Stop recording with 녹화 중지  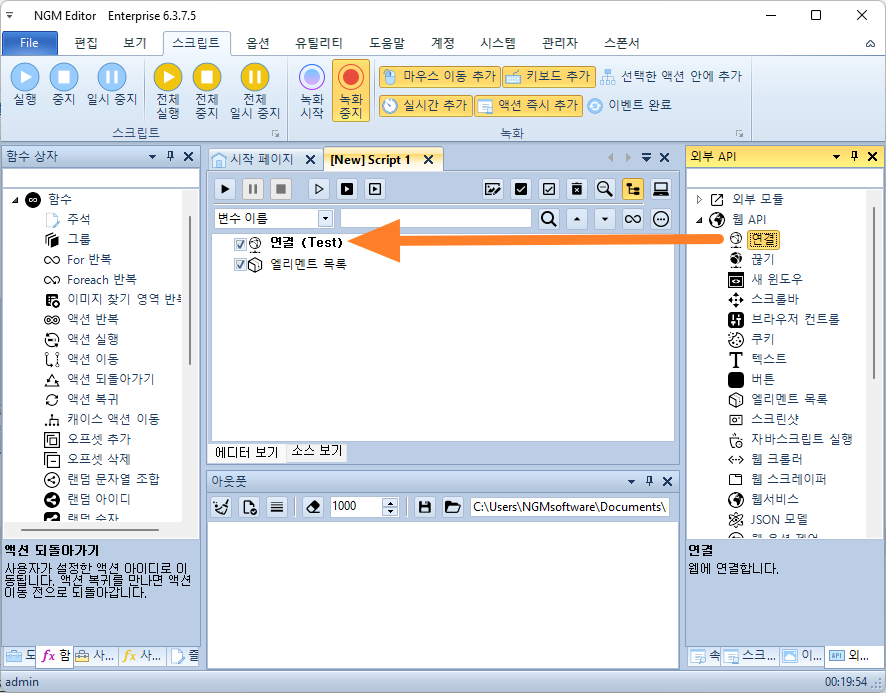(x=351, y=90)
